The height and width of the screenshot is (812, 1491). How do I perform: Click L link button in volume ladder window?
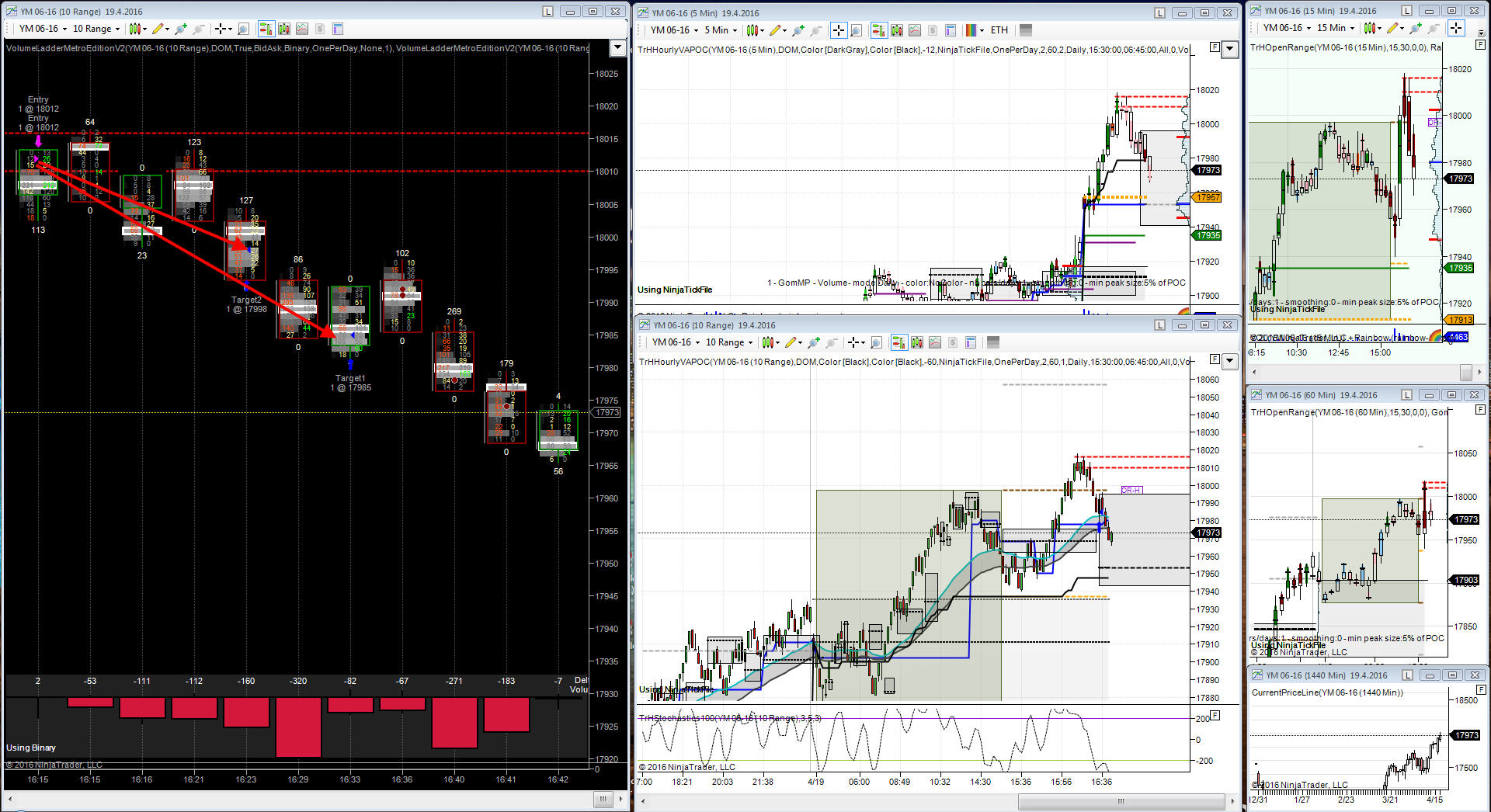[x=548, y=11]
